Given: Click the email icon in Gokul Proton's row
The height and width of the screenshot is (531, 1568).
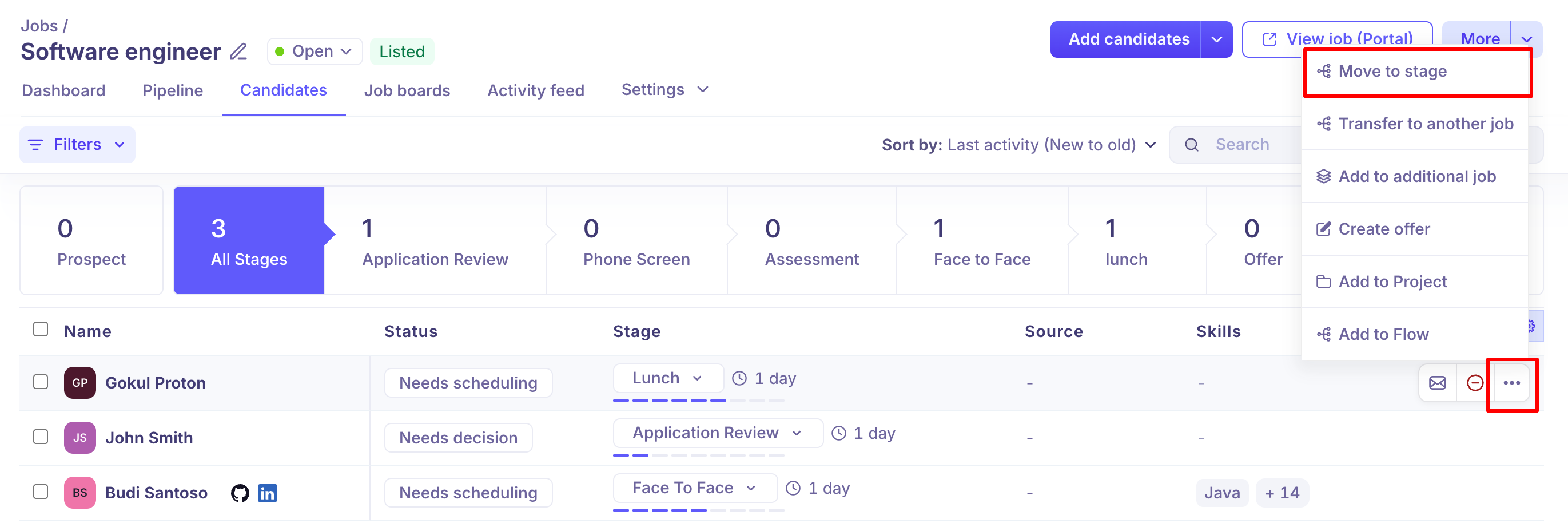Looking at the screenshot, I should [x=1437, y=383].
